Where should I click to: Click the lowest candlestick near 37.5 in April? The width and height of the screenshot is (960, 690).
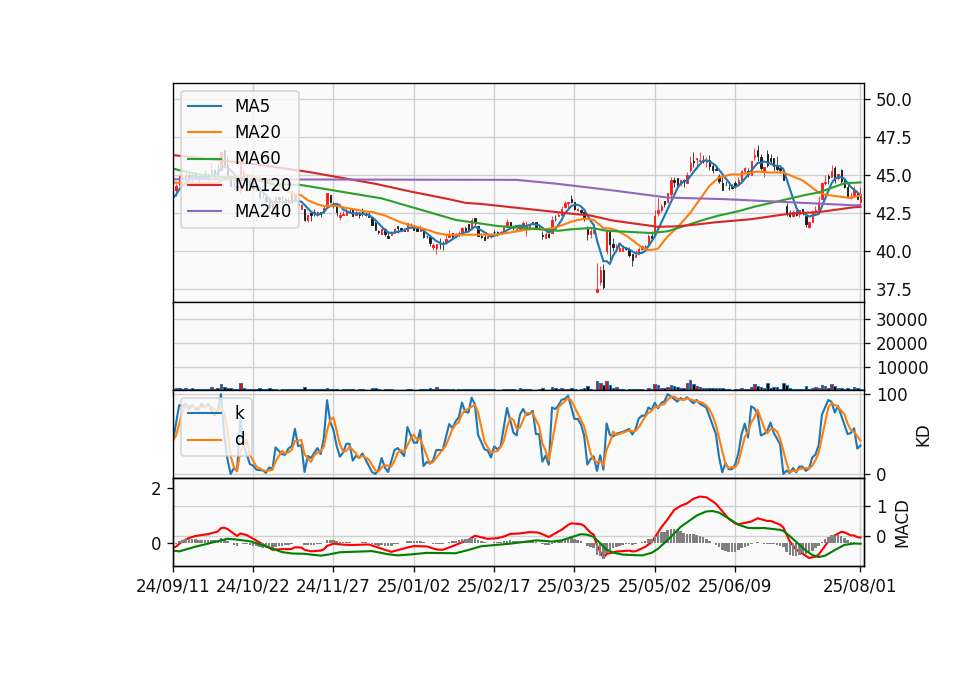[x=598, y=279]
